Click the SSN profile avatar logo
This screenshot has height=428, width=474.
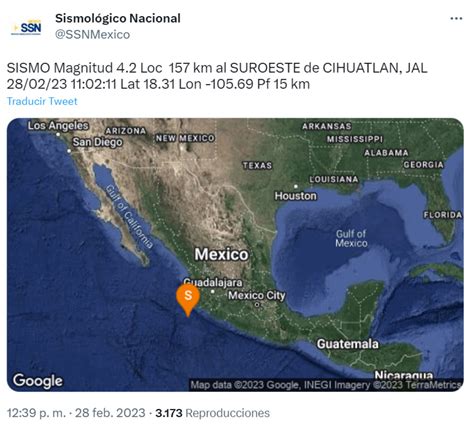click(26, 27)
